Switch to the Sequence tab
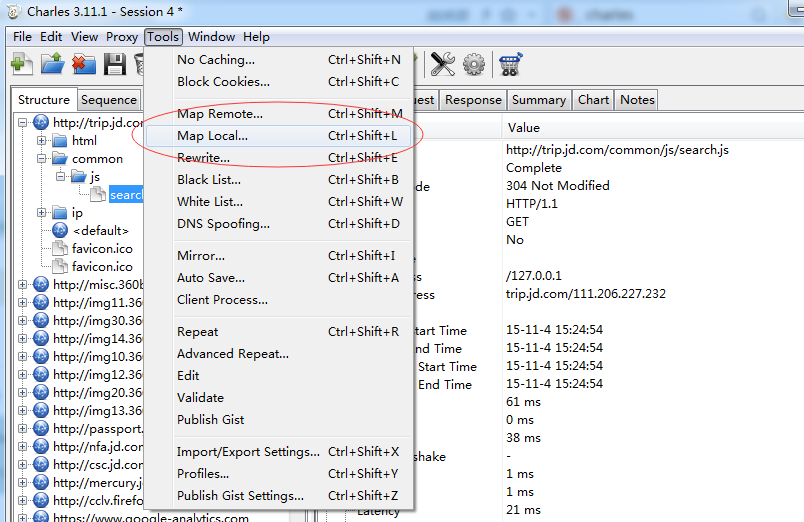The width and height of the screenshot is (804, 522). tap(109, 100)
